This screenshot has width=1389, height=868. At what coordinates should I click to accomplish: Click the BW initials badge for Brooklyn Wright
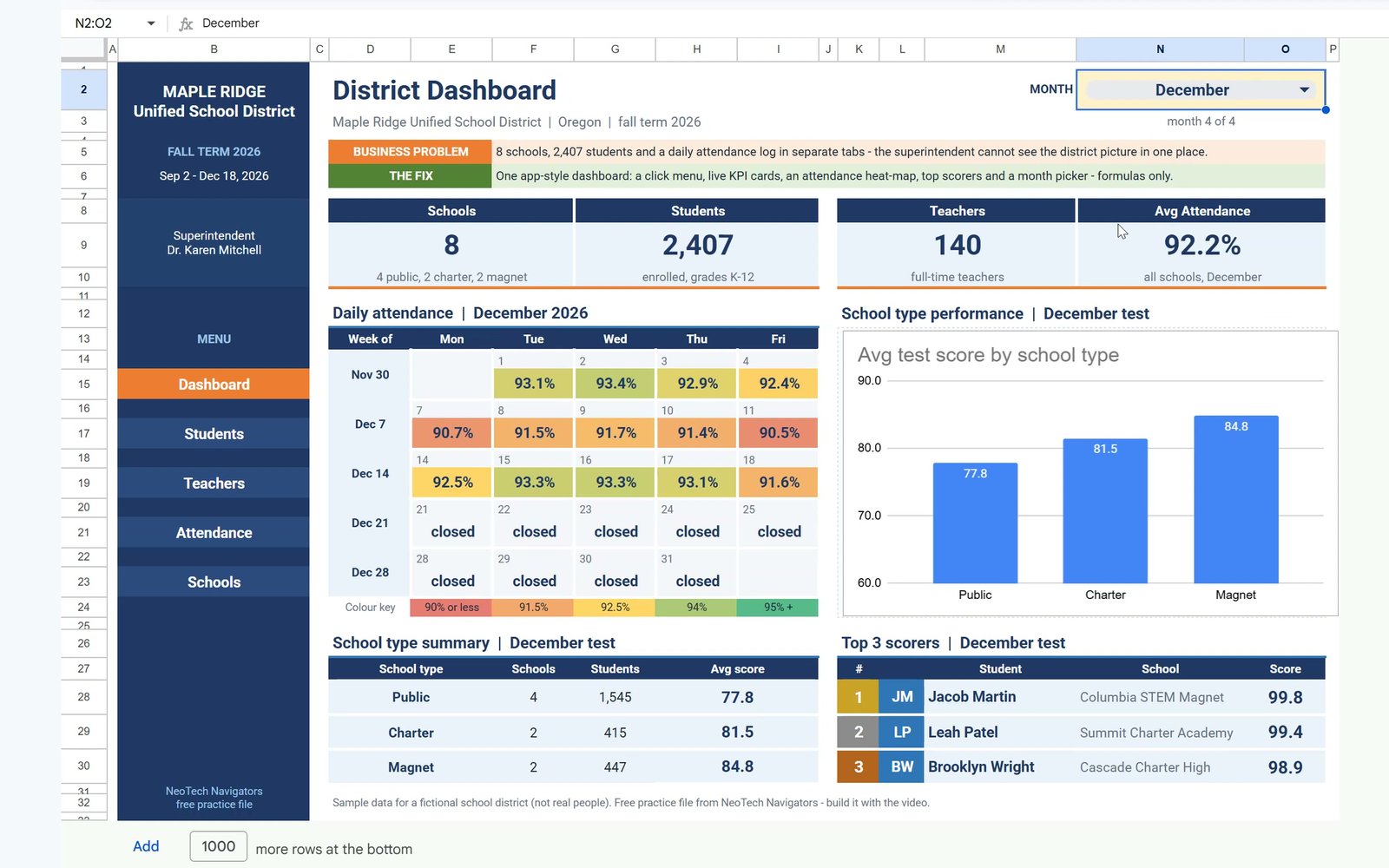tap(902, 767)
